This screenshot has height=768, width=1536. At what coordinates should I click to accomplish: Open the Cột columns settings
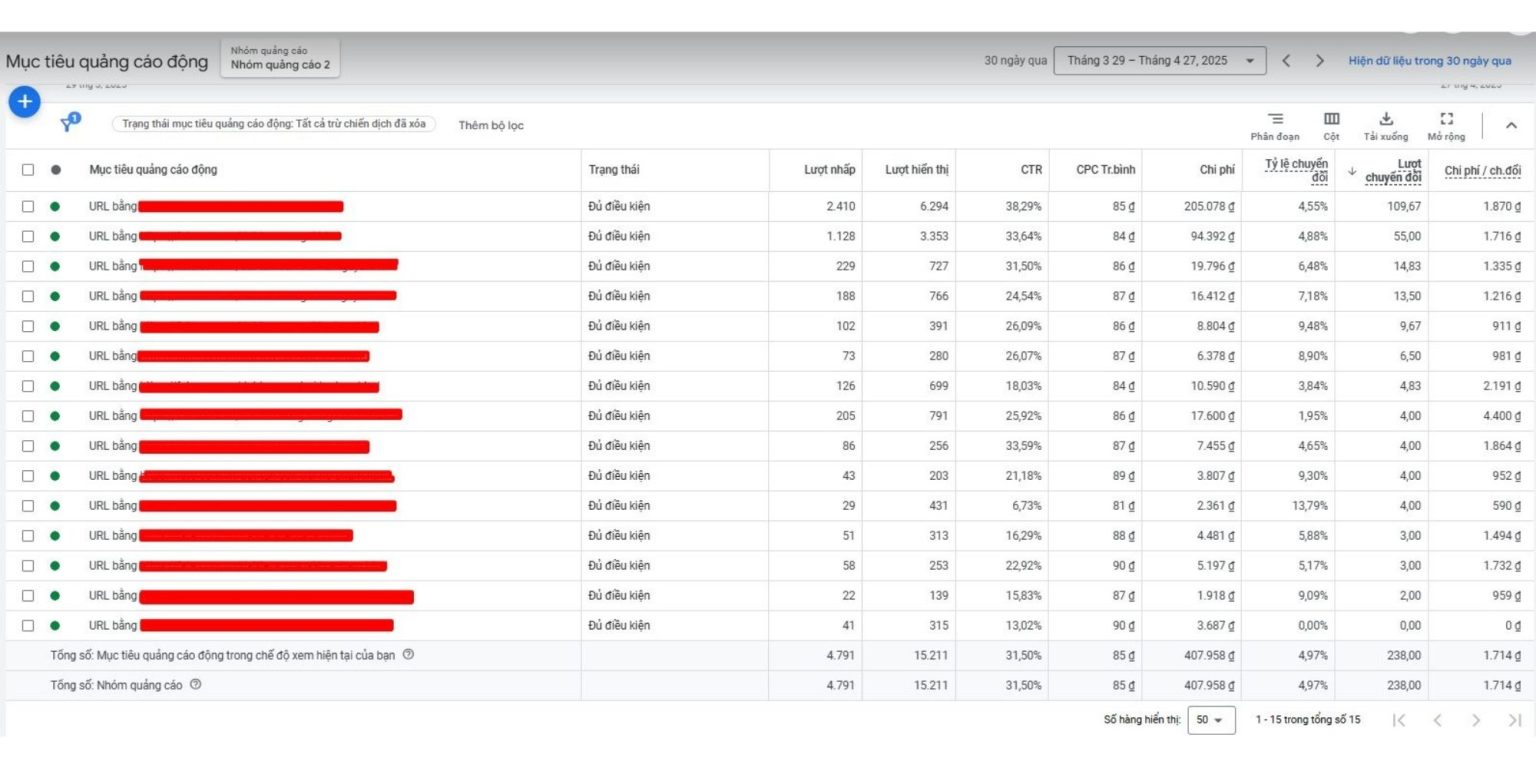click(1331, 126)
